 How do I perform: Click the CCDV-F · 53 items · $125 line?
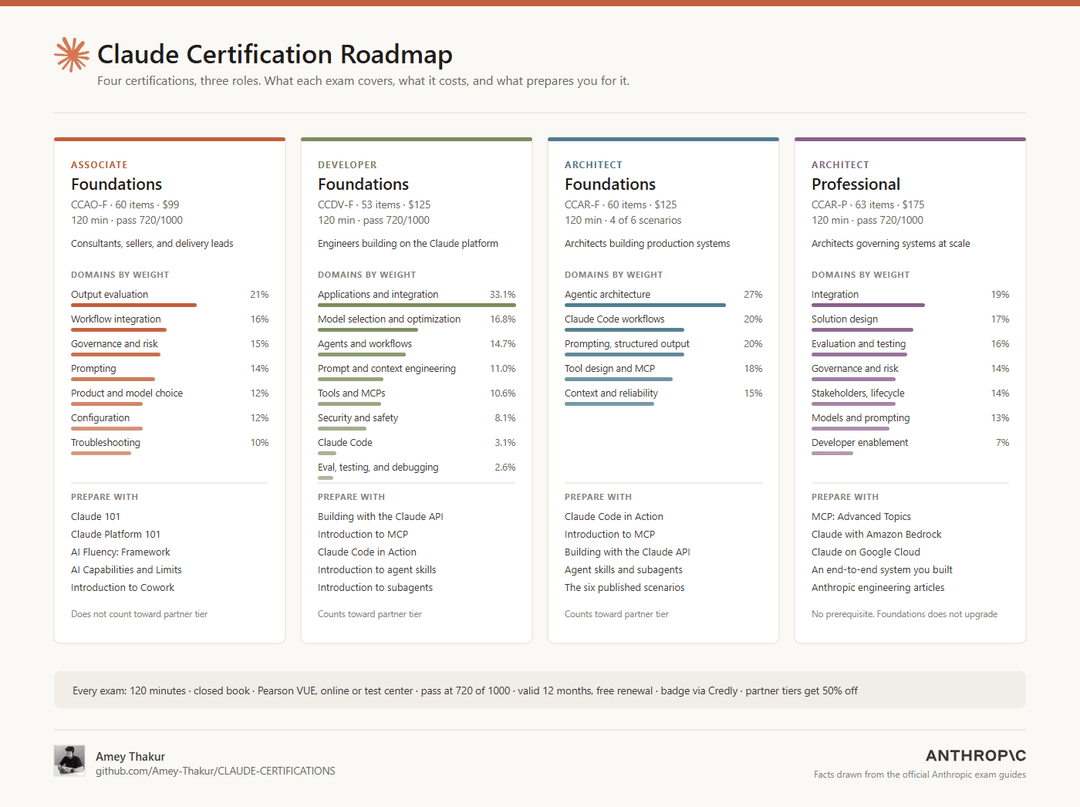click(374, 205)
